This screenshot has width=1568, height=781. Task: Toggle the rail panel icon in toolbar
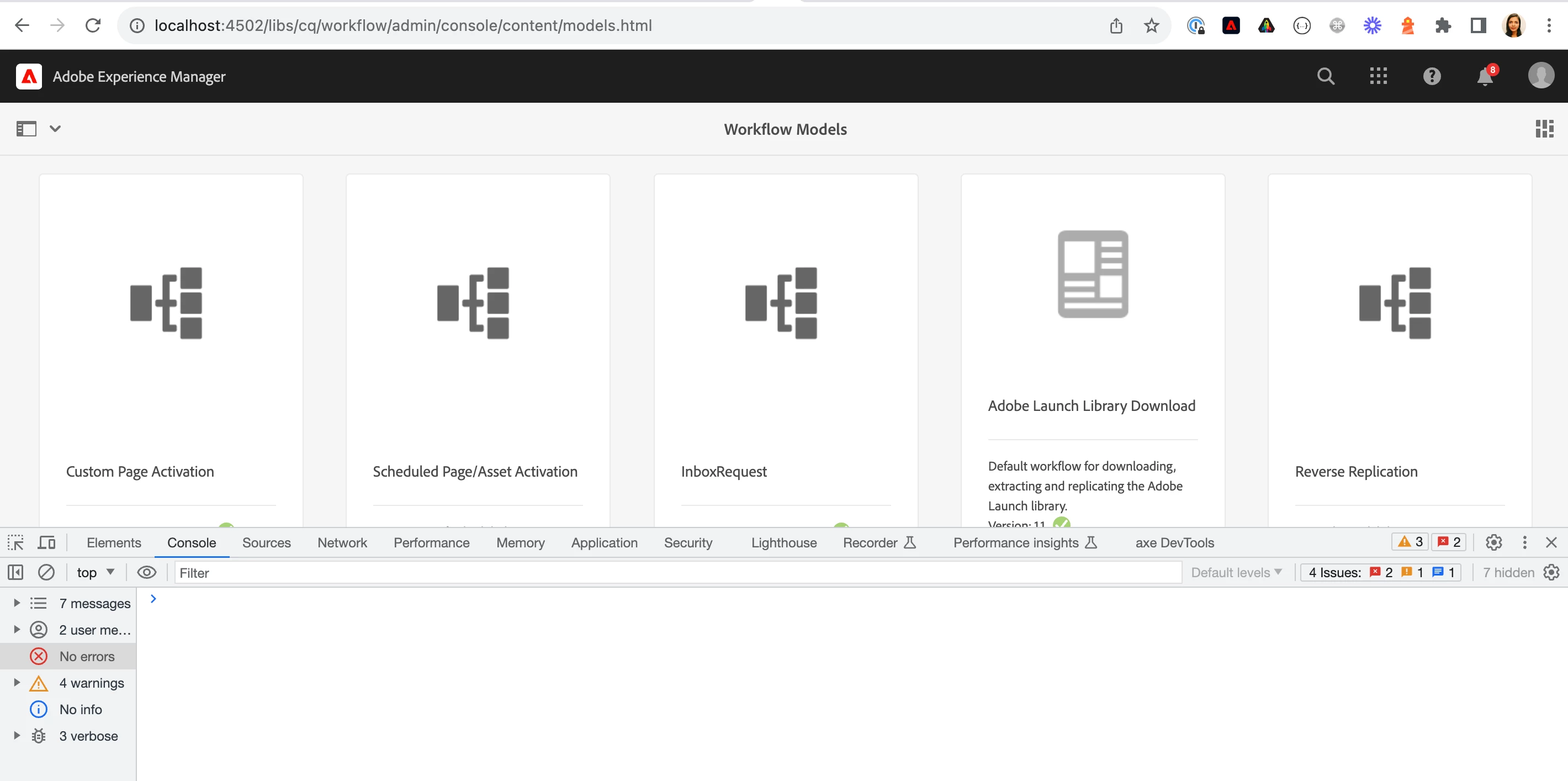coord(26,129)
